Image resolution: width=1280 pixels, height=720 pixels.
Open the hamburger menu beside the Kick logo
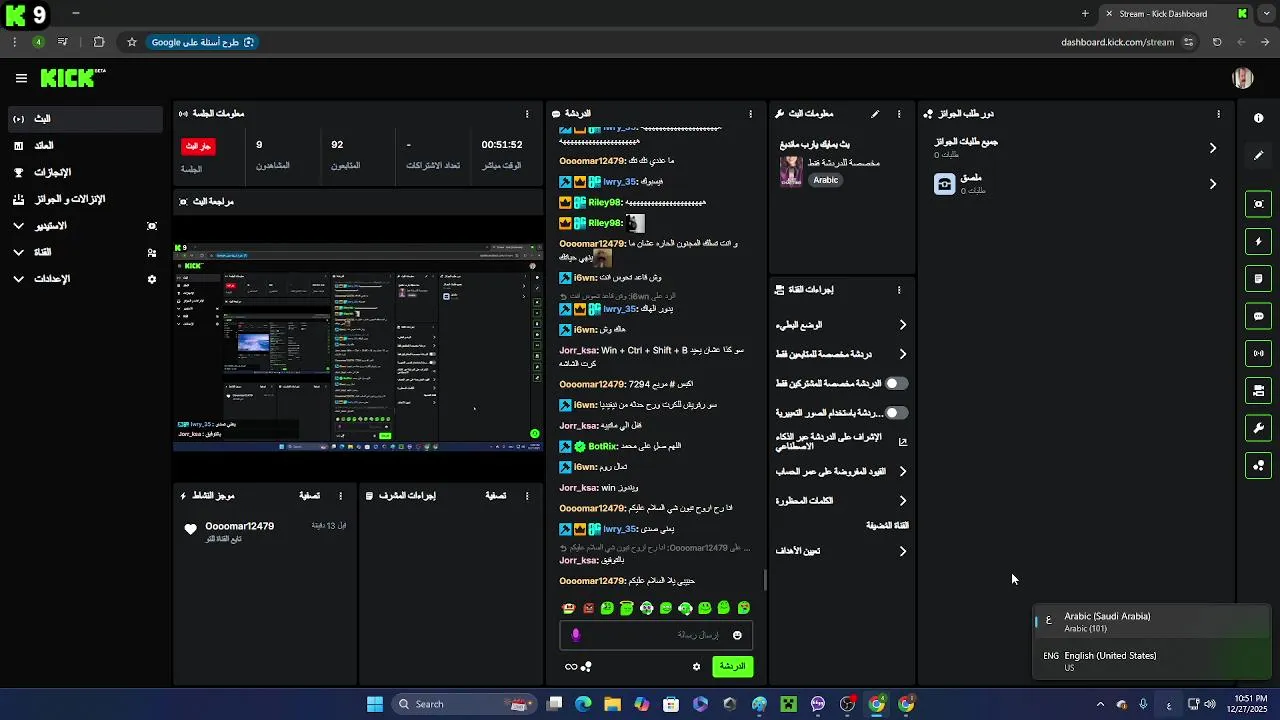[x=21, y=78]
